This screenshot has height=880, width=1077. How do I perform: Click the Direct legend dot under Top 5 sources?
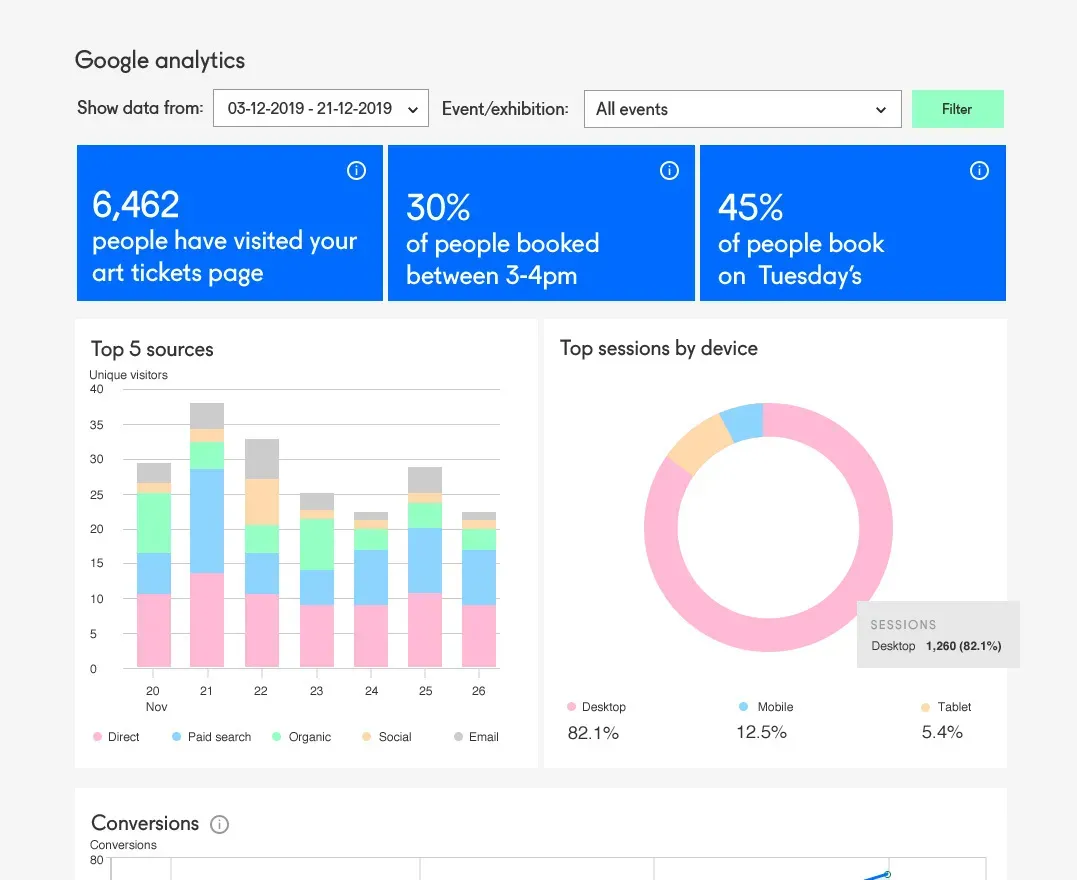point(97,736)
